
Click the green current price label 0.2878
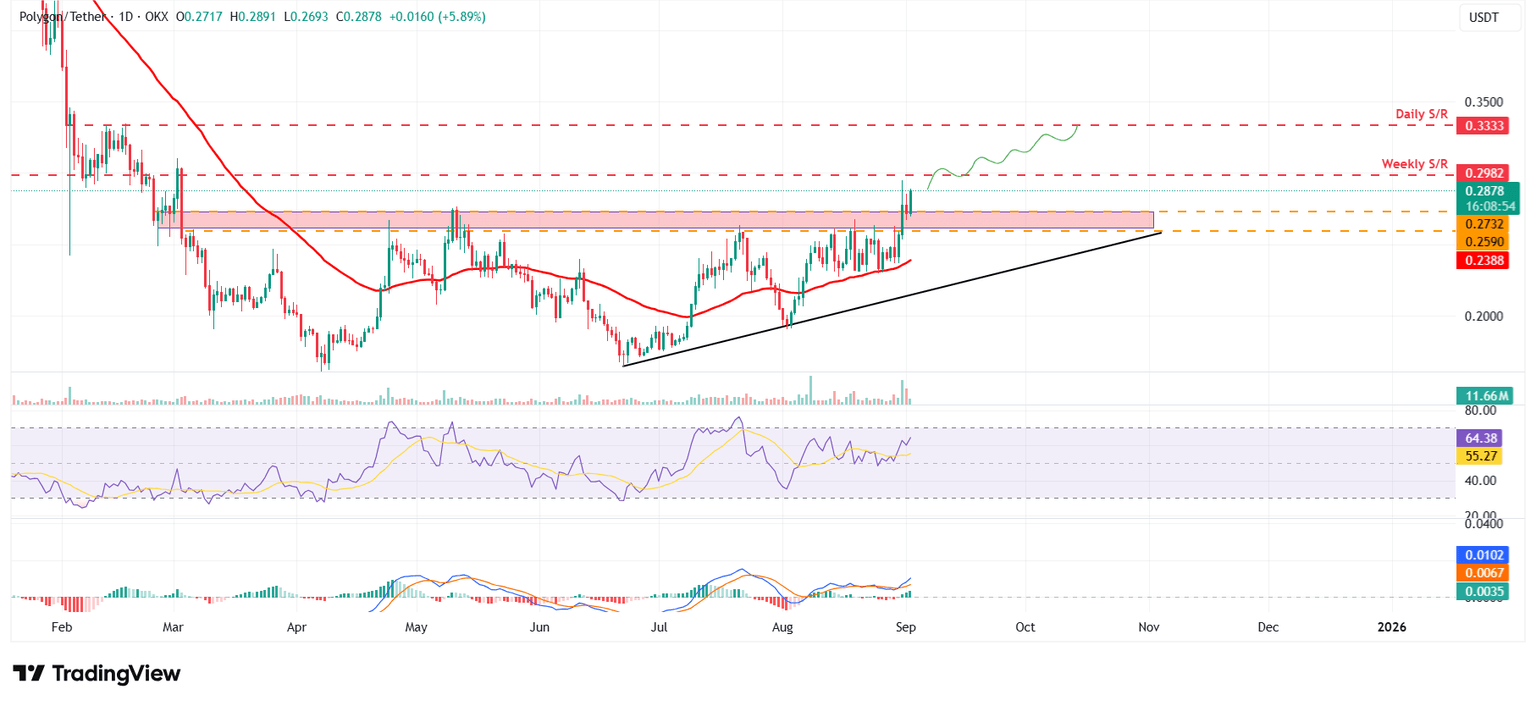coord(1487,190)
